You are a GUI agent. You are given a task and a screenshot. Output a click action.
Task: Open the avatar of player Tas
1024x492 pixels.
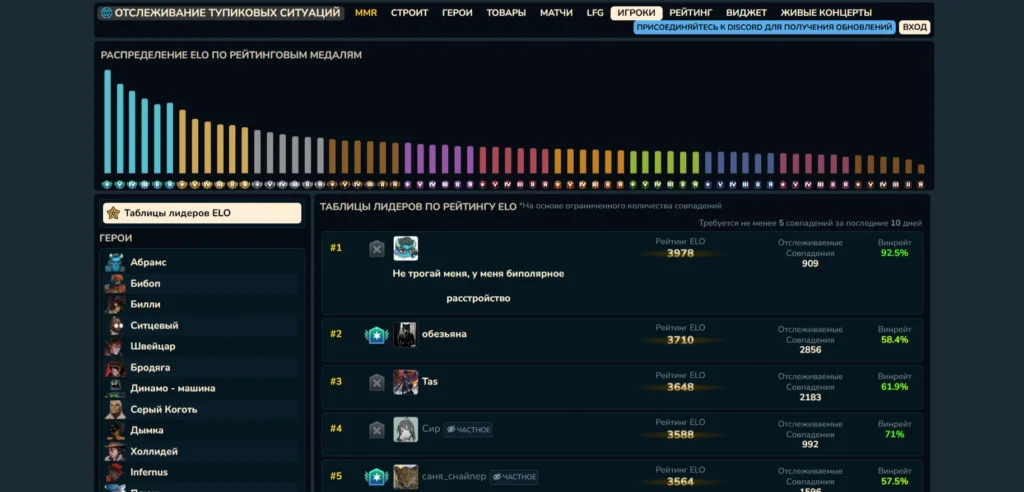click(405, 382)
